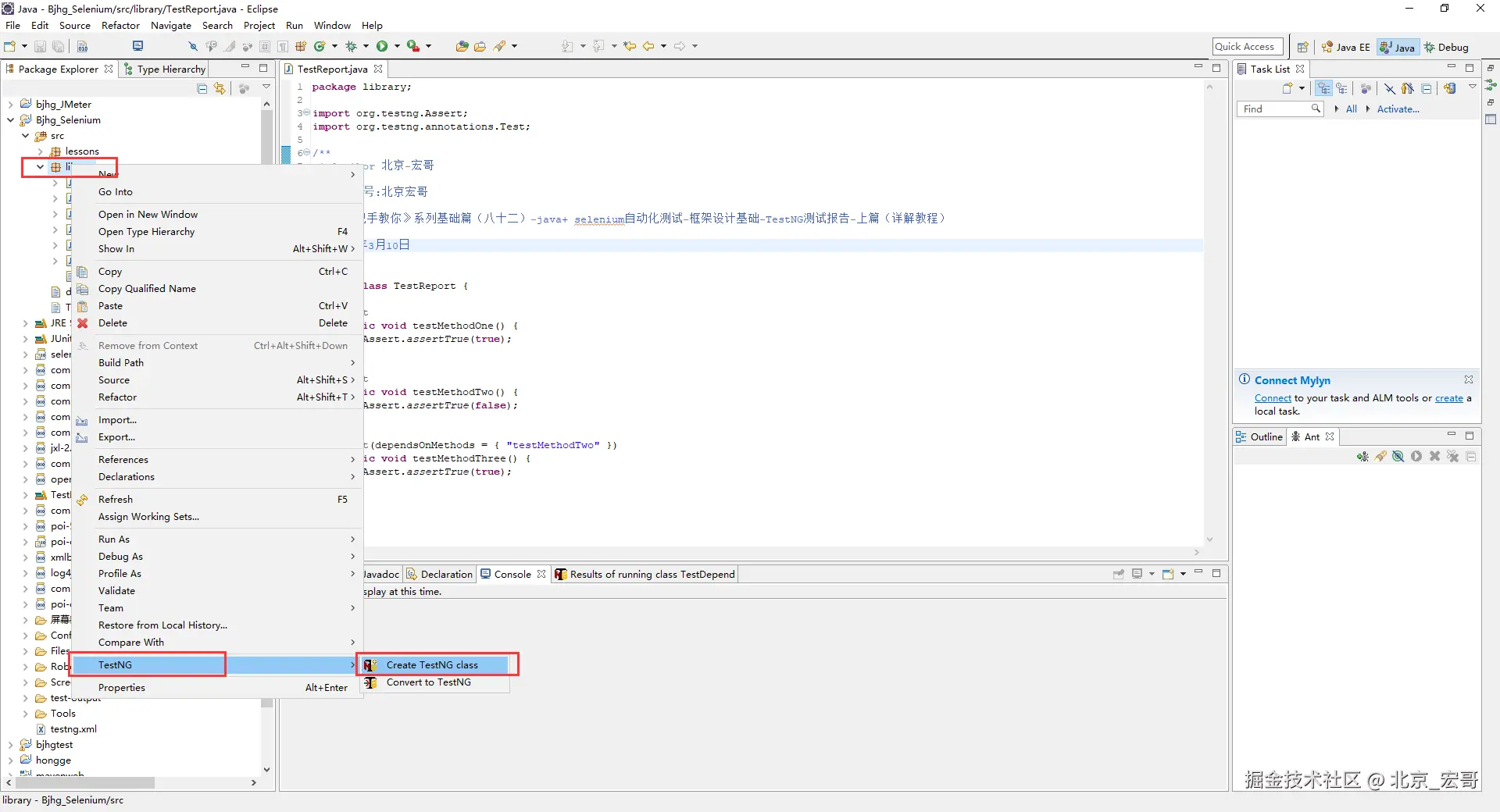Toggle Hide Internal Targets in Ant view

tap(1398, 457)
